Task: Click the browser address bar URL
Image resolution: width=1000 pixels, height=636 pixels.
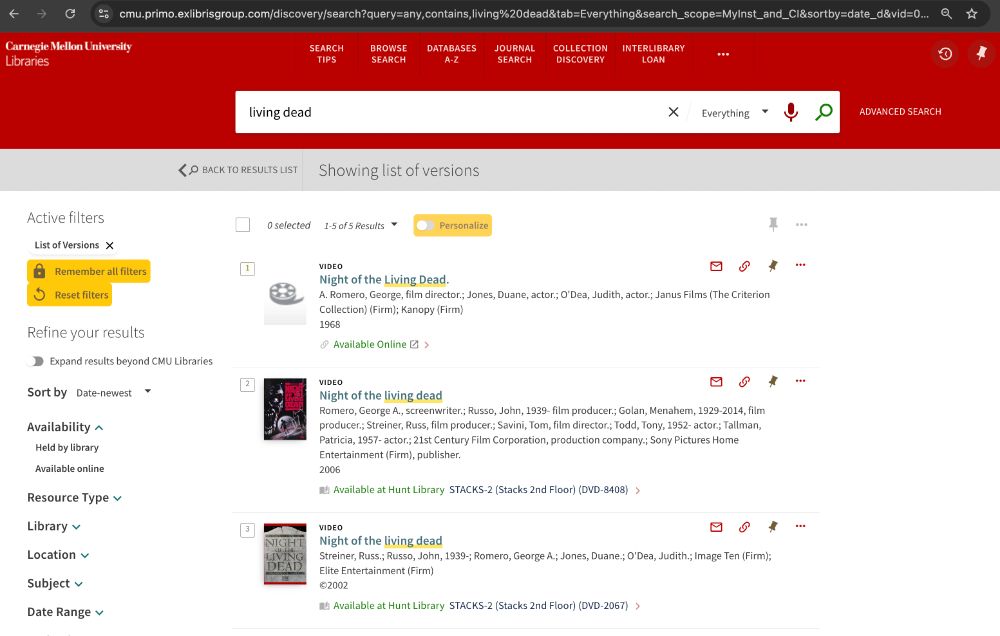Action: 523,13
